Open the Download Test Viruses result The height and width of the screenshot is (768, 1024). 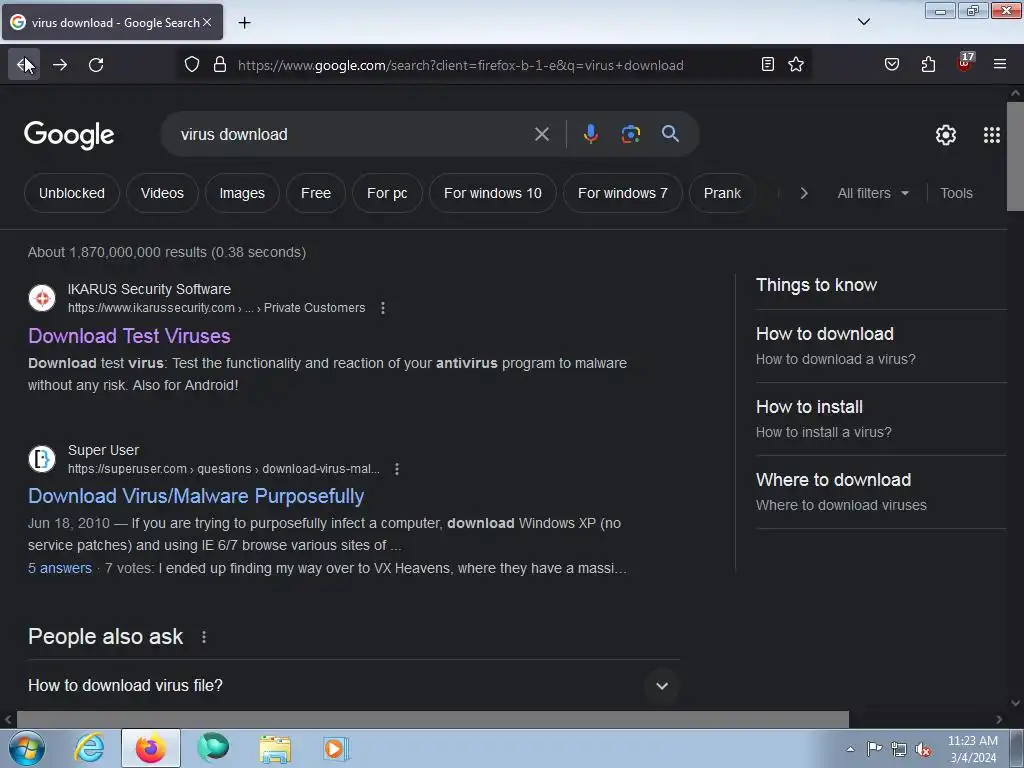pos(129,336)
